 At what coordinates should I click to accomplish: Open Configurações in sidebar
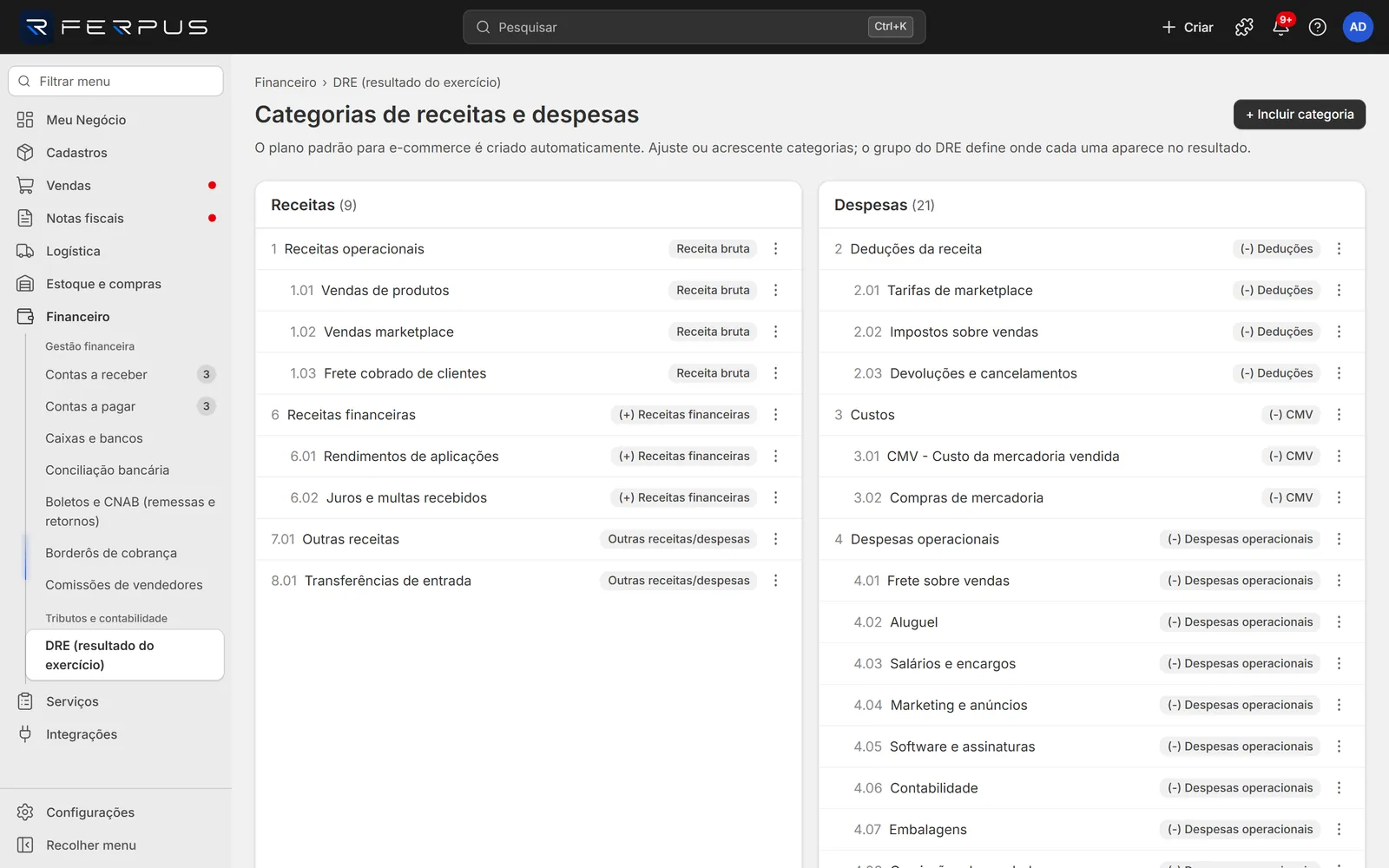click(116, 812)
